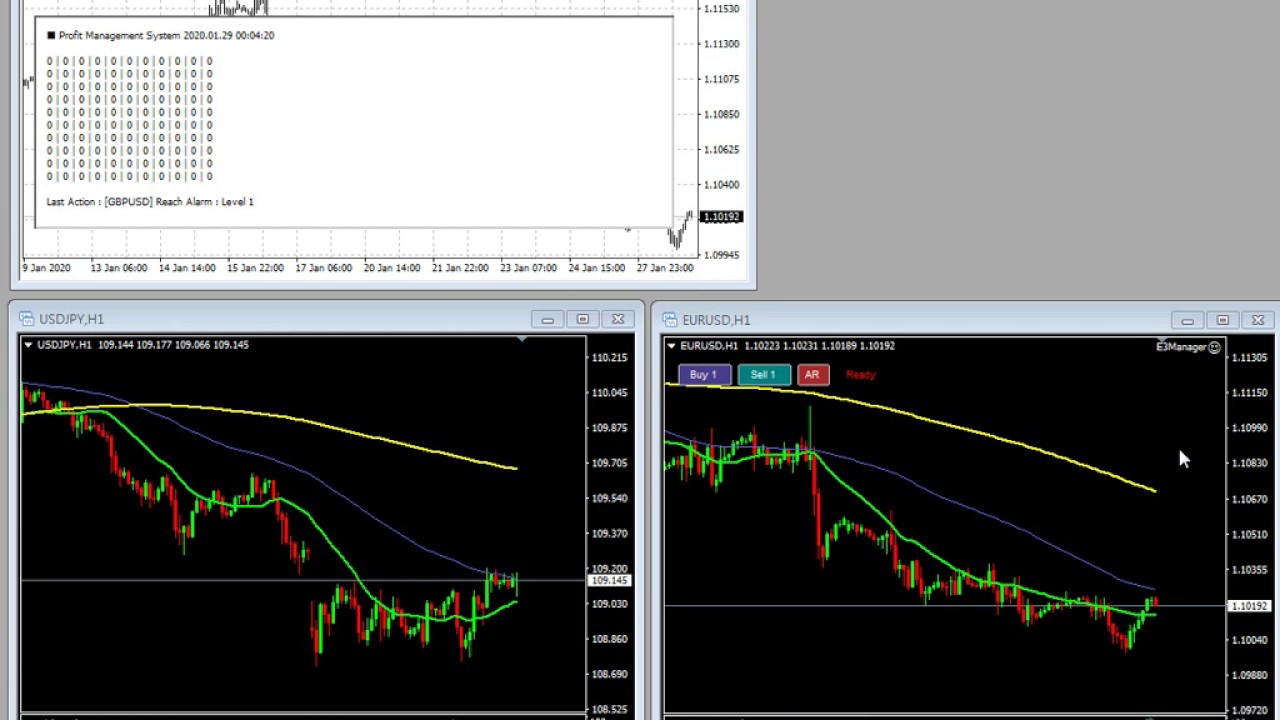Viewport: 1280px width, 720px height.
Task: Click the EURUSD,H1 window title icon
Action: (669, 320)
